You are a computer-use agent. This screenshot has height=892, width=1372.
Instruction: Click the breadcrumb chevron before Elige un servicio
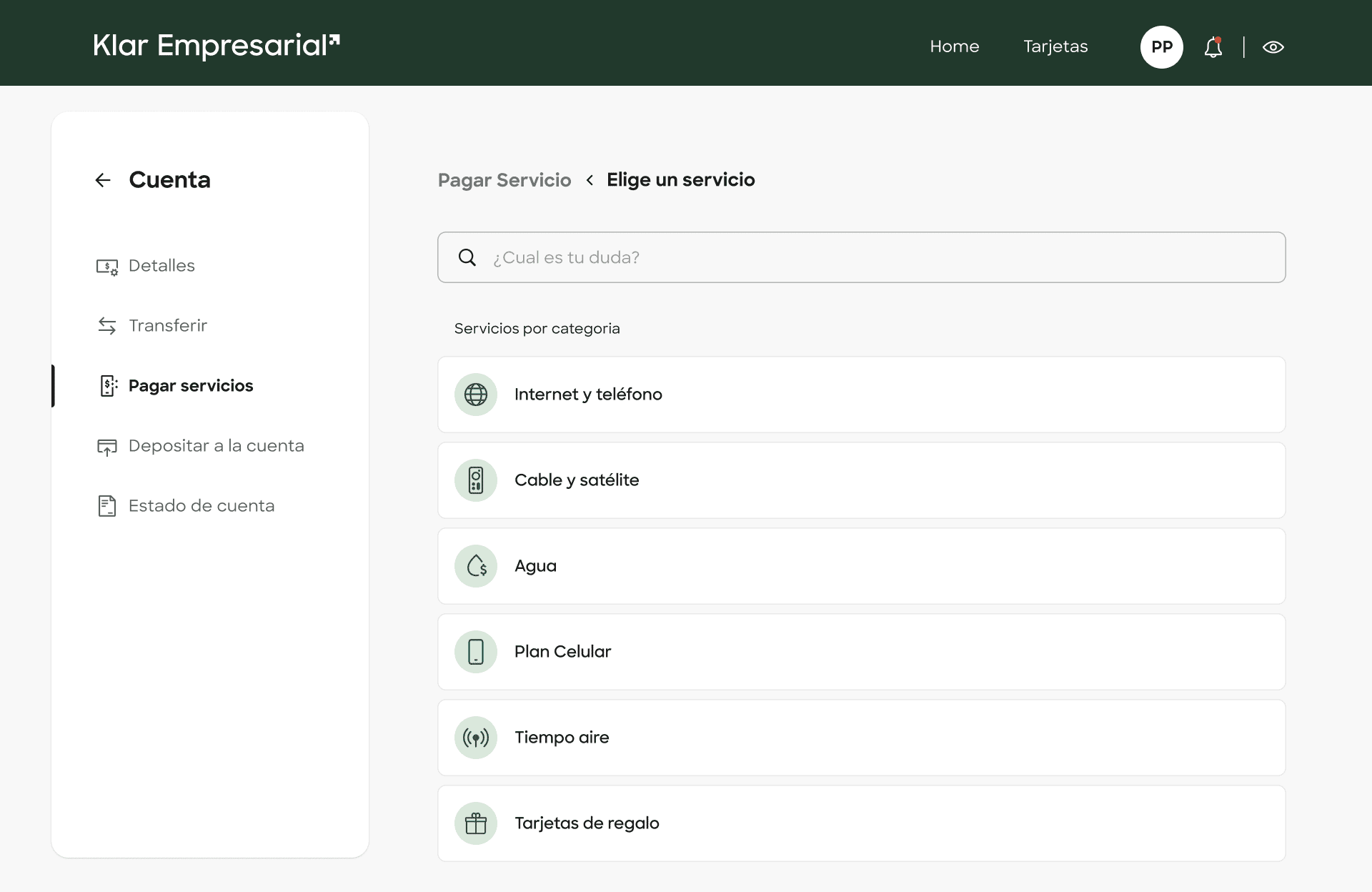tap(590, 180)
